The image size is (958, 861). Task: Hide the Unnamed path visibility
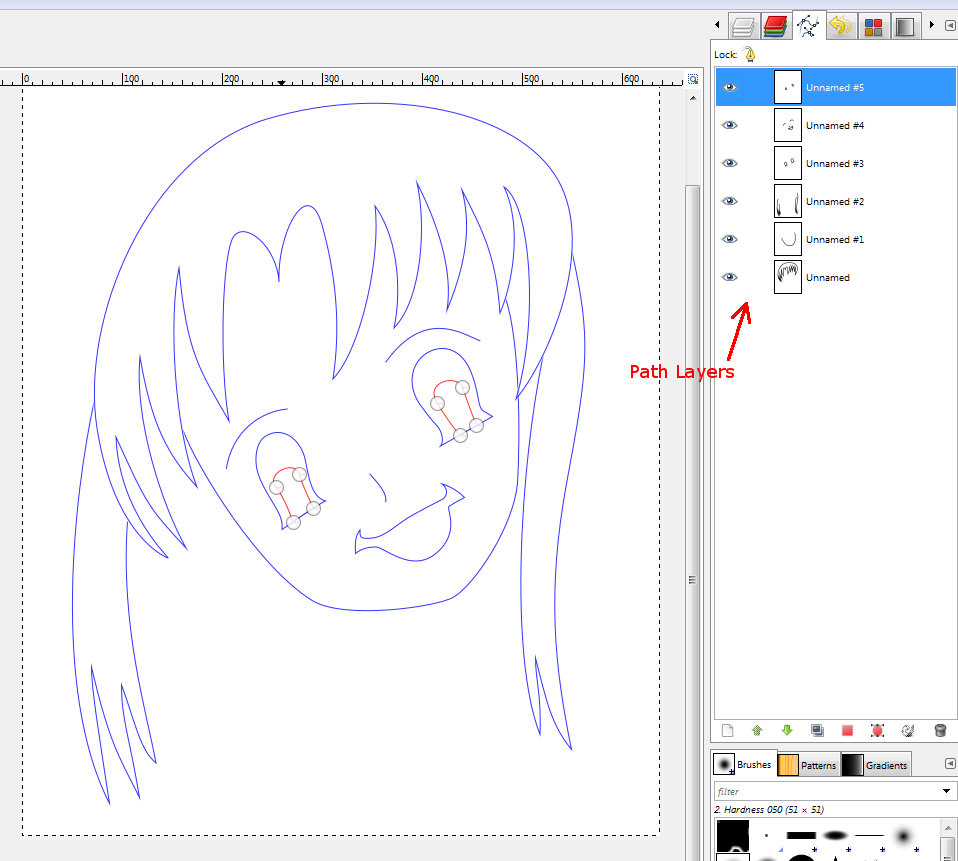pyautogui.click(x=729, y=276)
